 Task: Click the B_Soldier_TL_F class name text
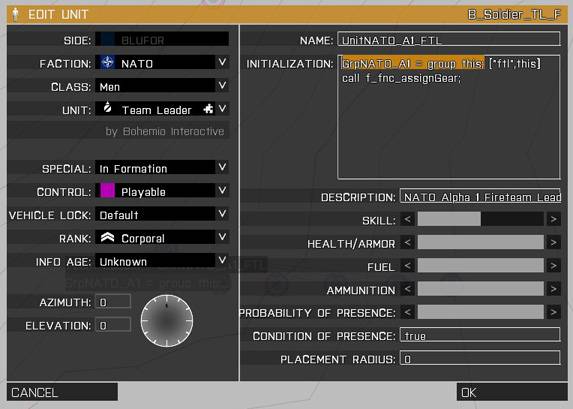coord(514,15)
